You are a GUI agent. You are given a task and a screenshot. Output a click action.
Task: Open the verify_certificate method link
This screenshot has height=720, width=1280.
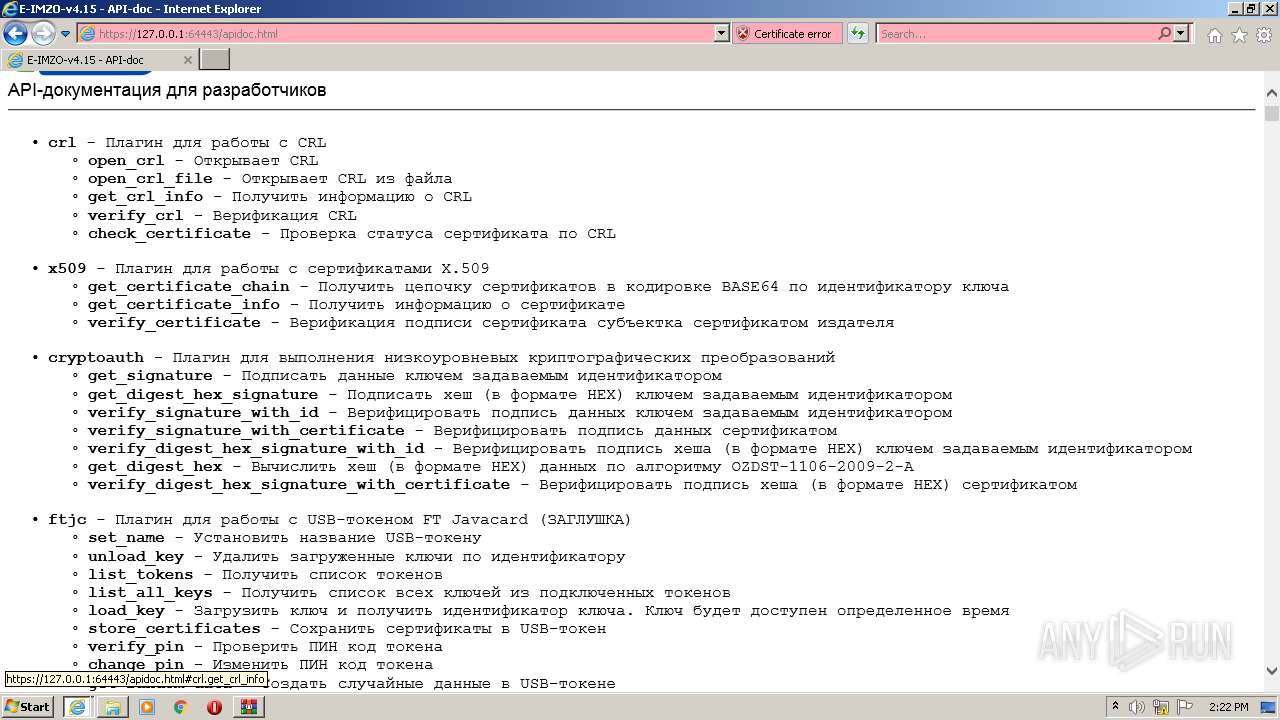click(174, 323)
